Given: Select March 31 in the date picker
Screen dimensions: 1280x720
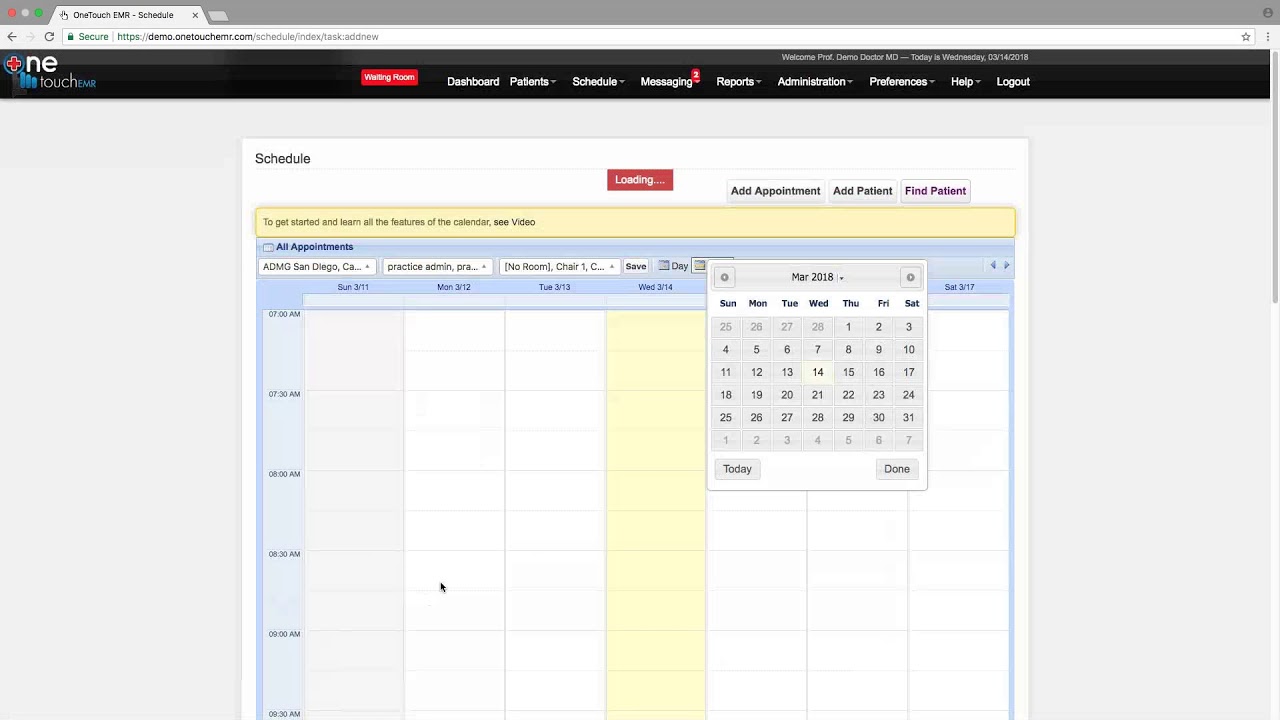Looking at the screenshot, I should pos(909,418).
